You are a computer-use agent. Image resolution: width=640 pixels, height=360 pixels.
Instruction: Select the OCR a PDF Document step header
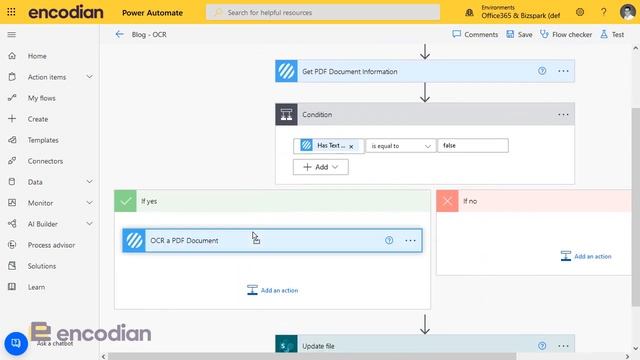272,240
